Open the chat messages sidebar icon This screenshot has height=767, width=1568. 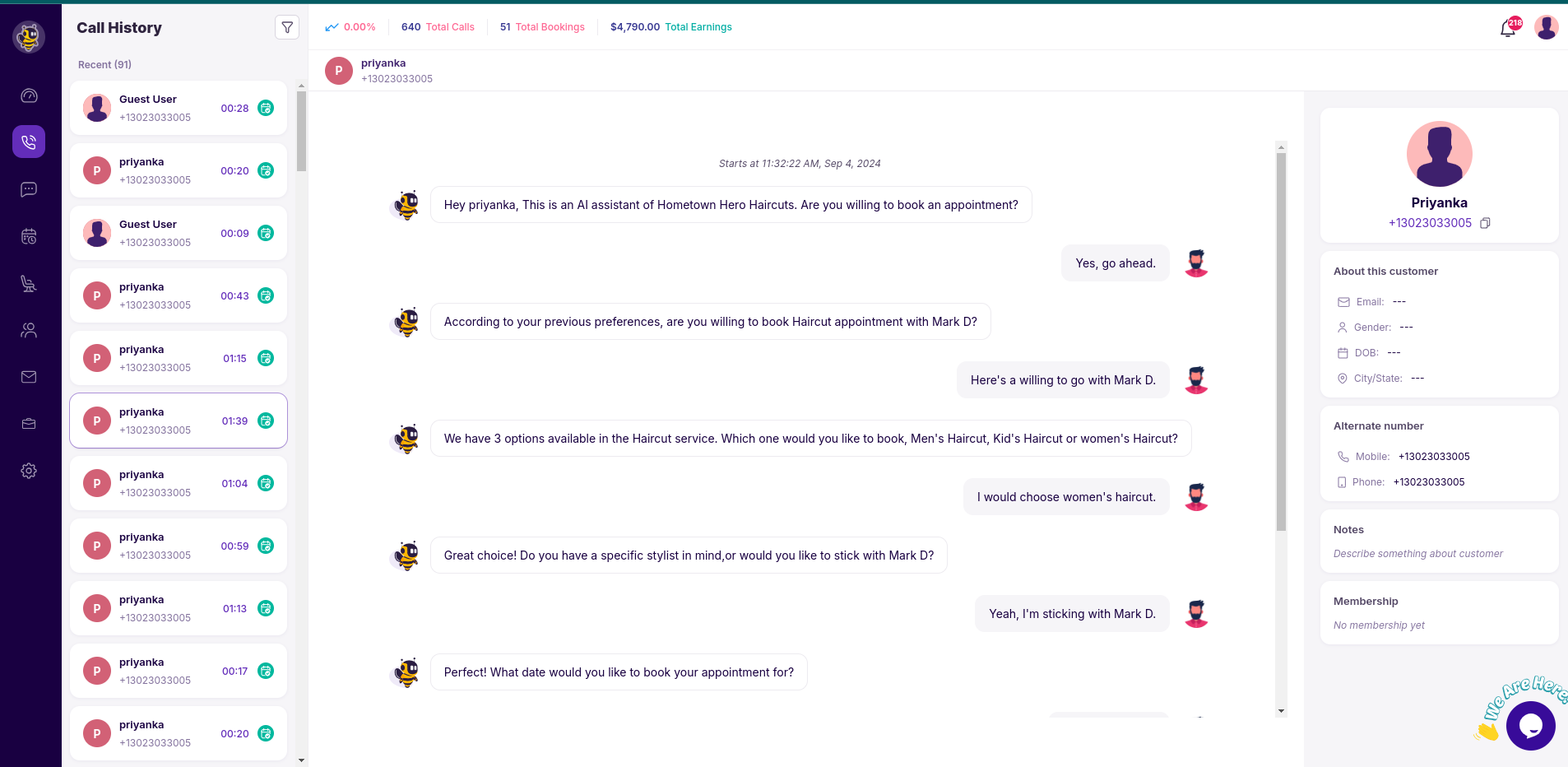[29, 190]
